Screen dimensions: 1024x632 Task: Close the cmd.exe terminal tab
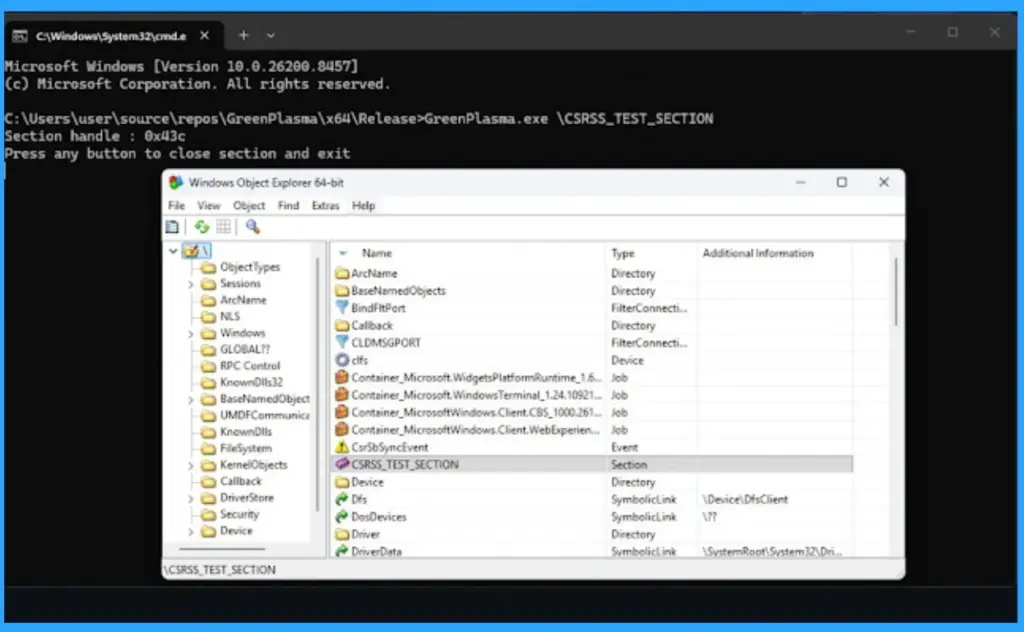point(204,35)
